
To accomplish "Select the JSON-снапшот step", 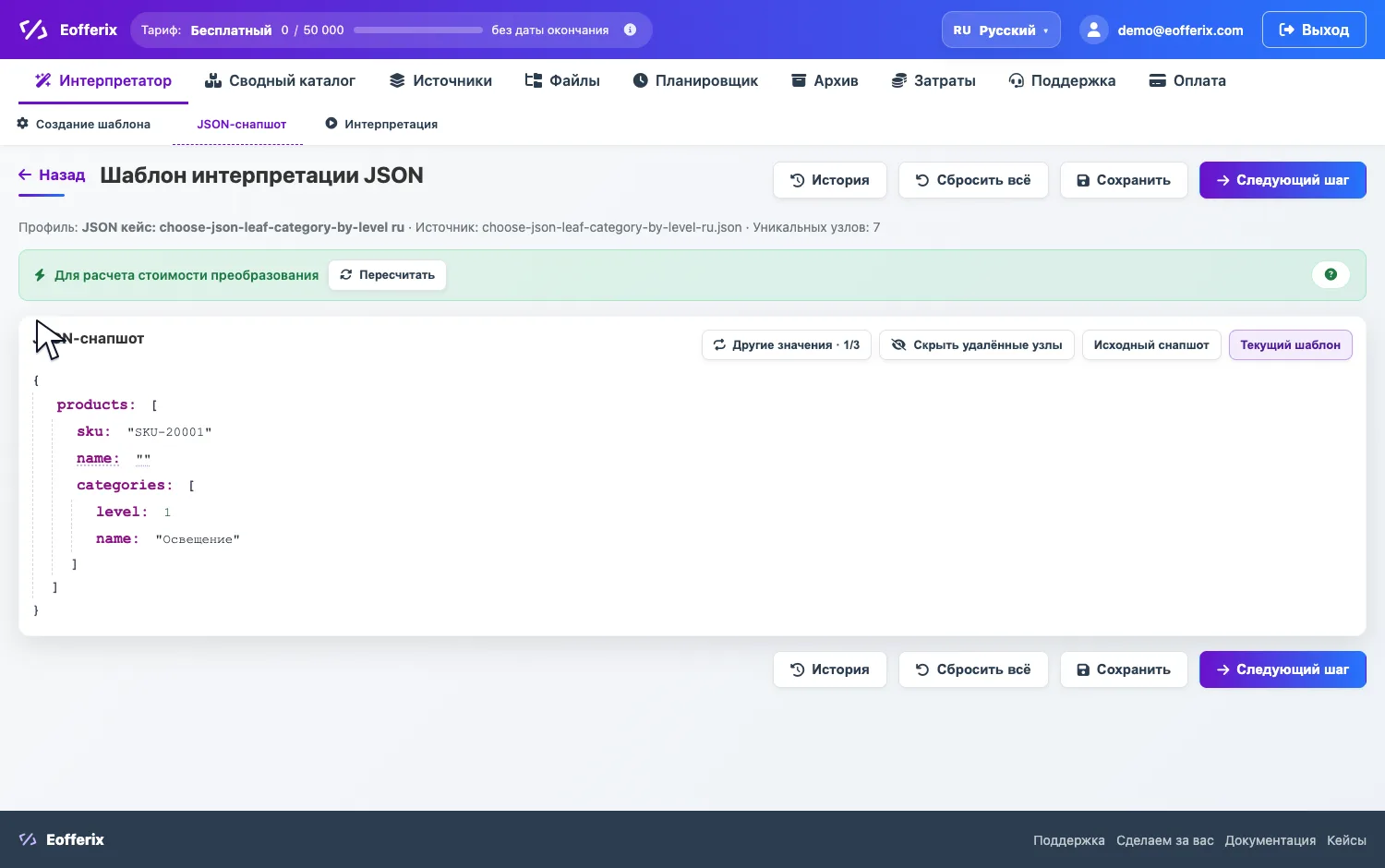I will click(241, 124).
